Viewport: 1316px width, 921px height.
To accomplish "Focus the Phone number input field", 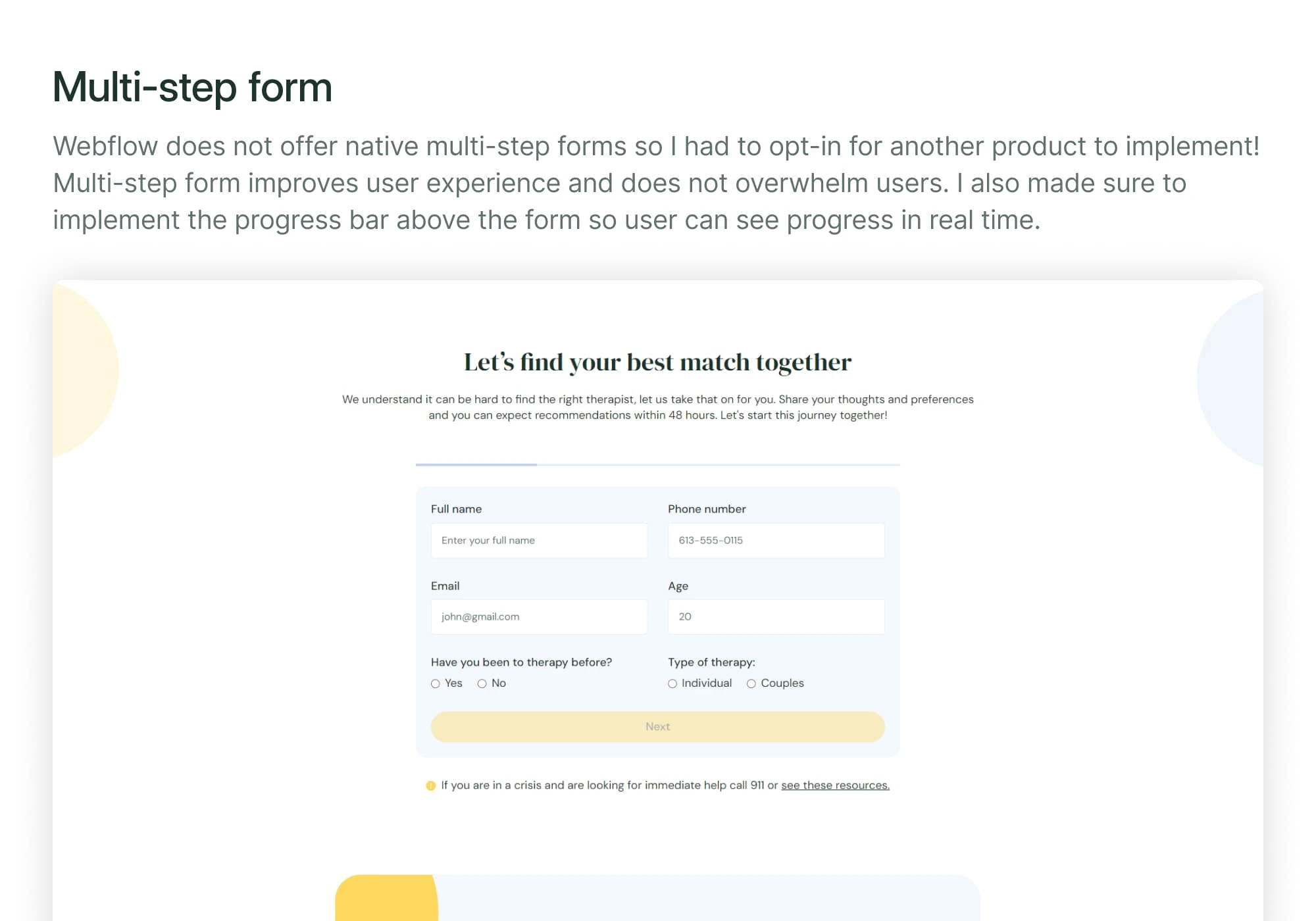I will 776,540.
